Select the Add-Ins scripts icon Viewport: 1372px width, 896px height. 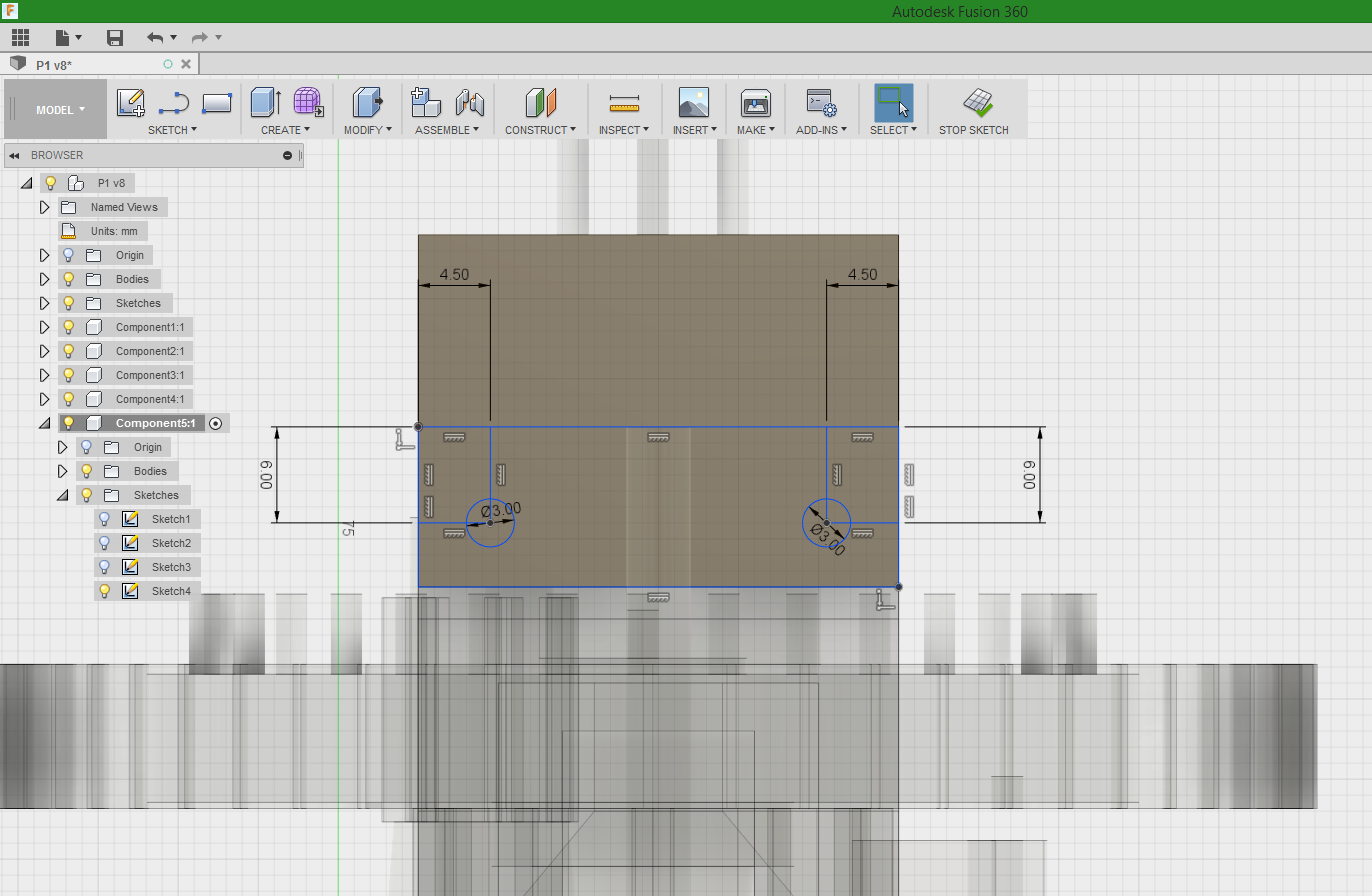(x=821, y=103)
